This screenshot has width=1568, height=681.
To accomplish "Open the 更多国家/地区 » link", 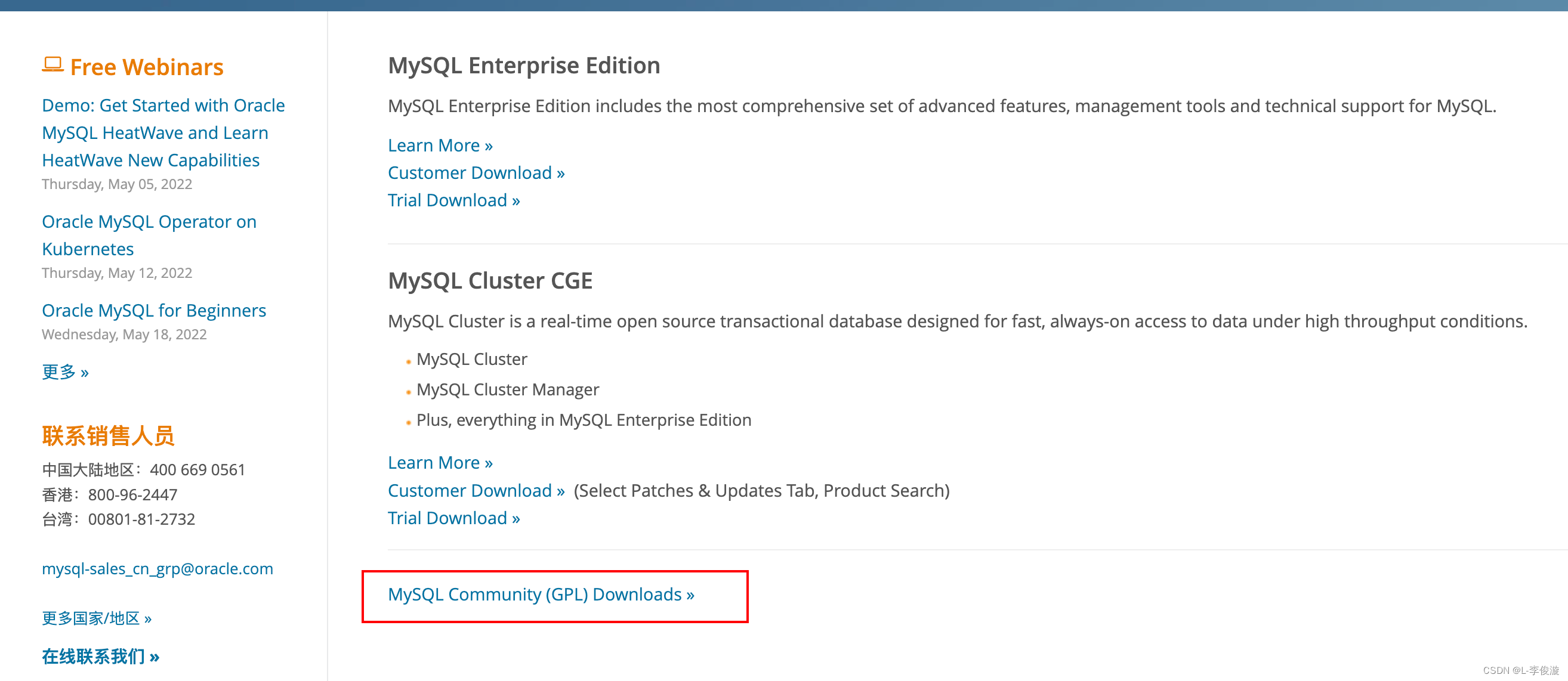I will (97, 618).
